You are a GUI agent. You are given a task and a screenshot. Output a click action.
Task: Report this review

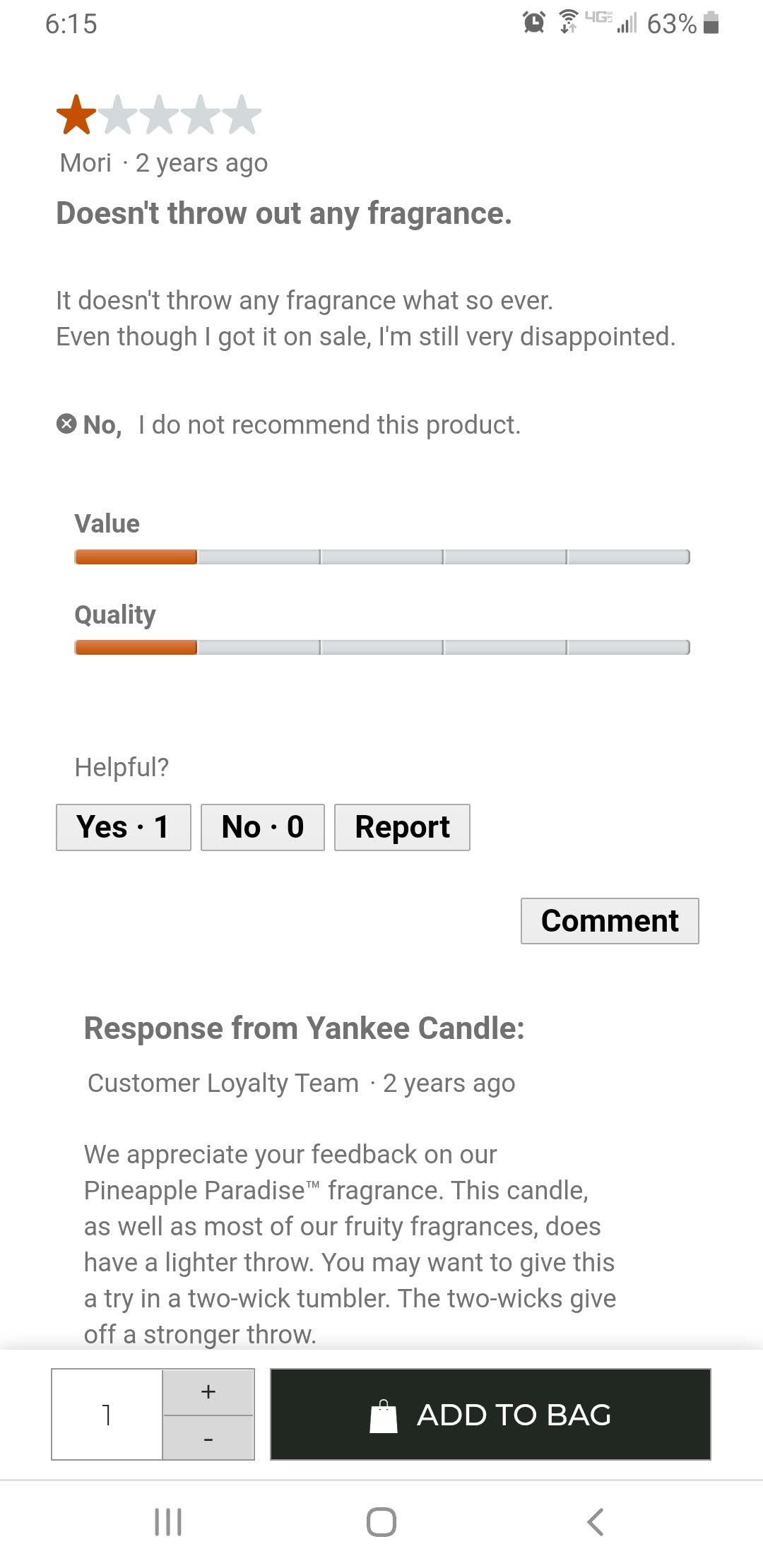[402, 827]
